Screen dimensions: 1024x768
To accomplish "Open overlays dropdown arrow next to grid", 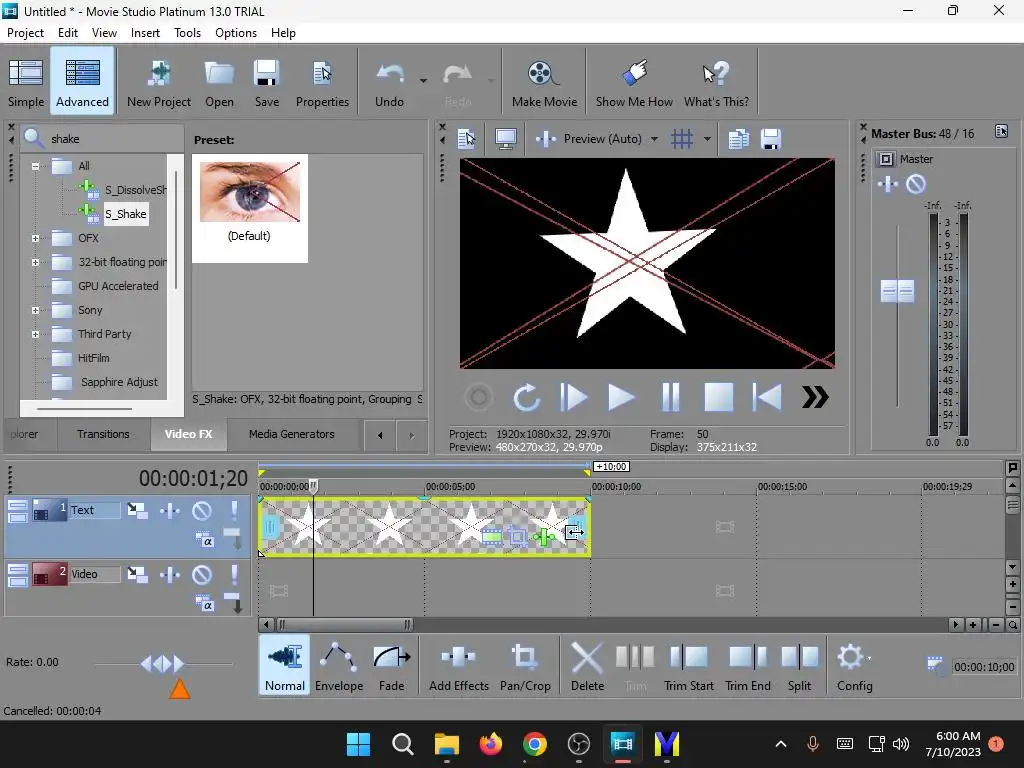I will point(707,139).
